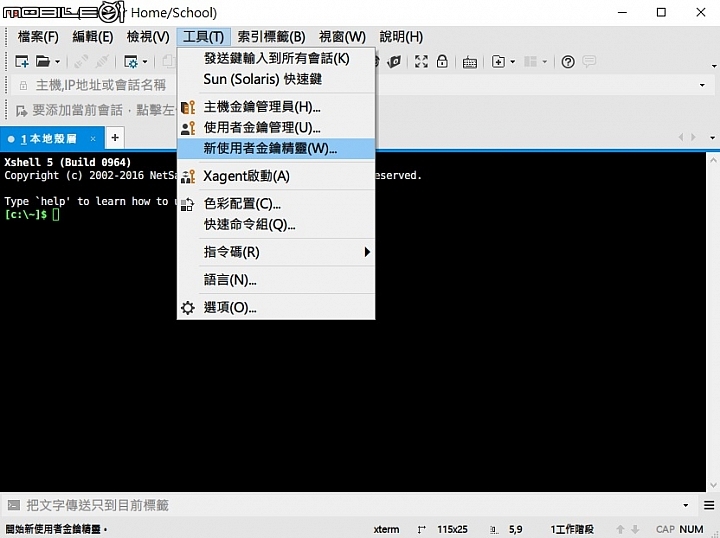Open the 檔案(F) menu
Viewport: 720px width, 538px height.
pyautogui.click(x=38, y=36)
